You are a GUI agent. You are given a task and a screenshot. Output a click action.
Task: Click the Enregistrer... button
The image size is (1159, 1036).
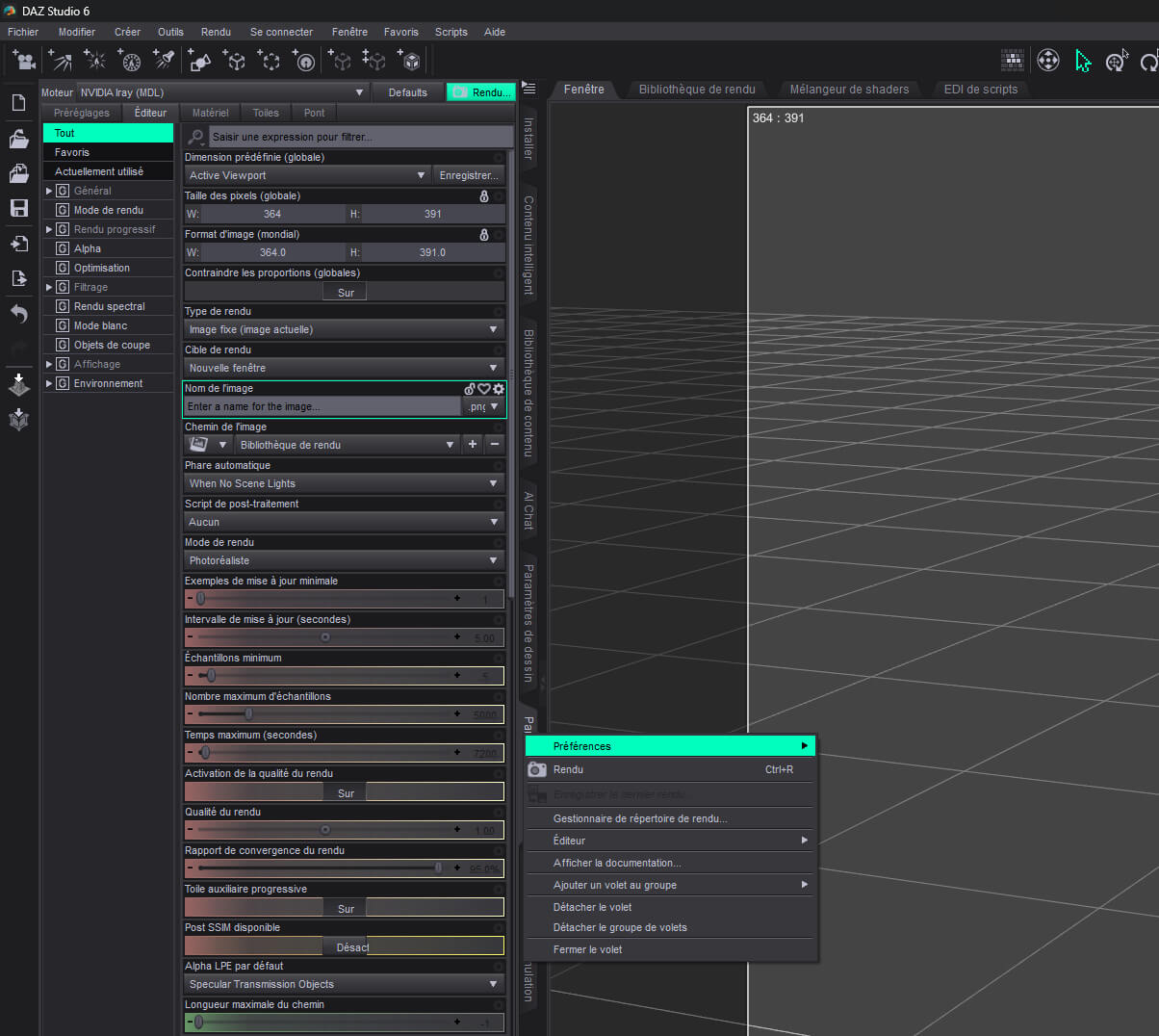pyautogui.click(x=469, y=175)
